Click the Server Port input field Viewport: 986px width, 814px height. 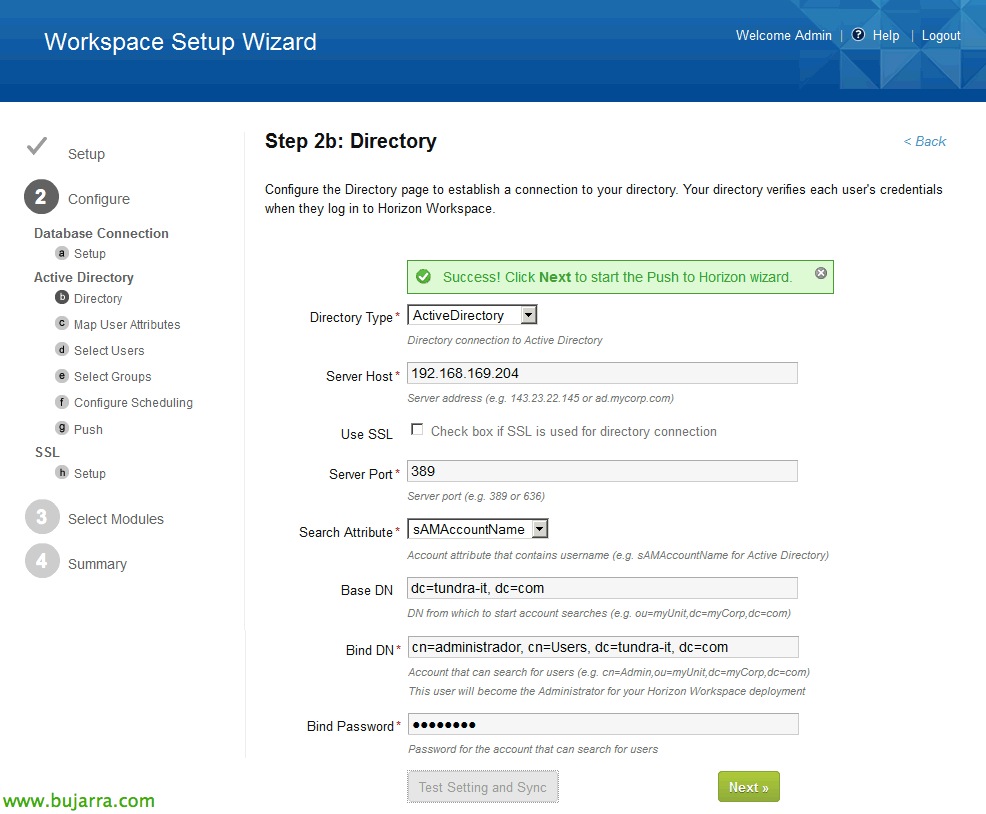[602, 471]
